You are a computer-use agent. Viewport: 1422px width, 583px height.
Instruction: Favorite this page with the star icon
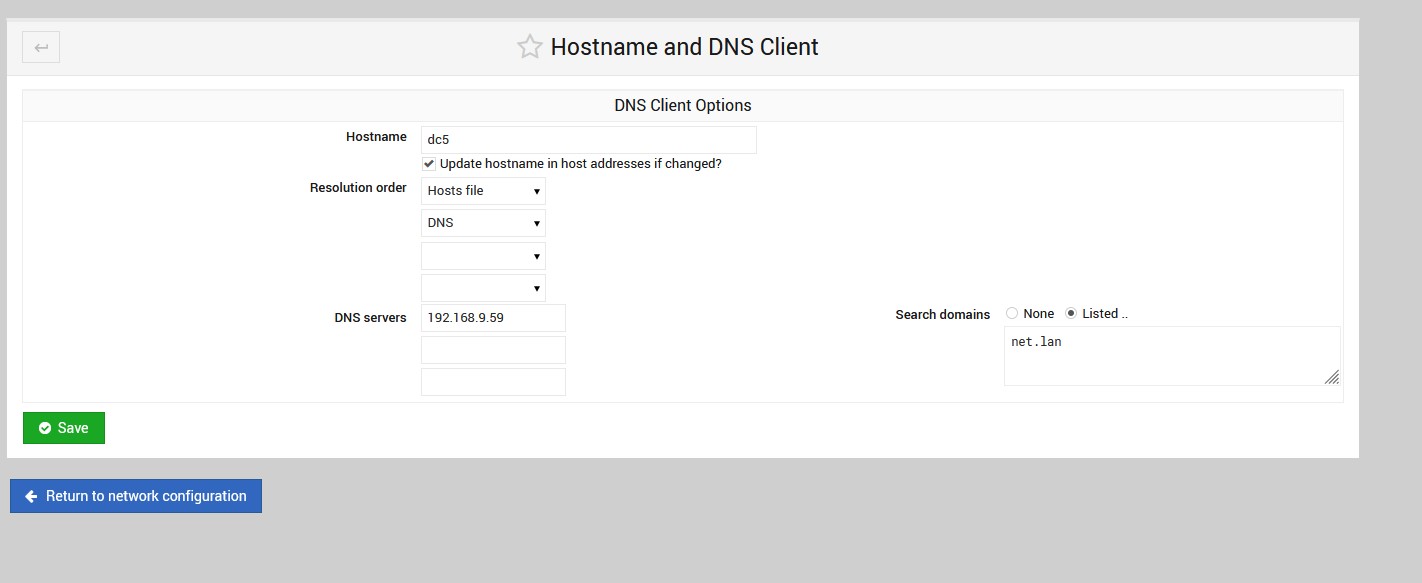point(529,47)
